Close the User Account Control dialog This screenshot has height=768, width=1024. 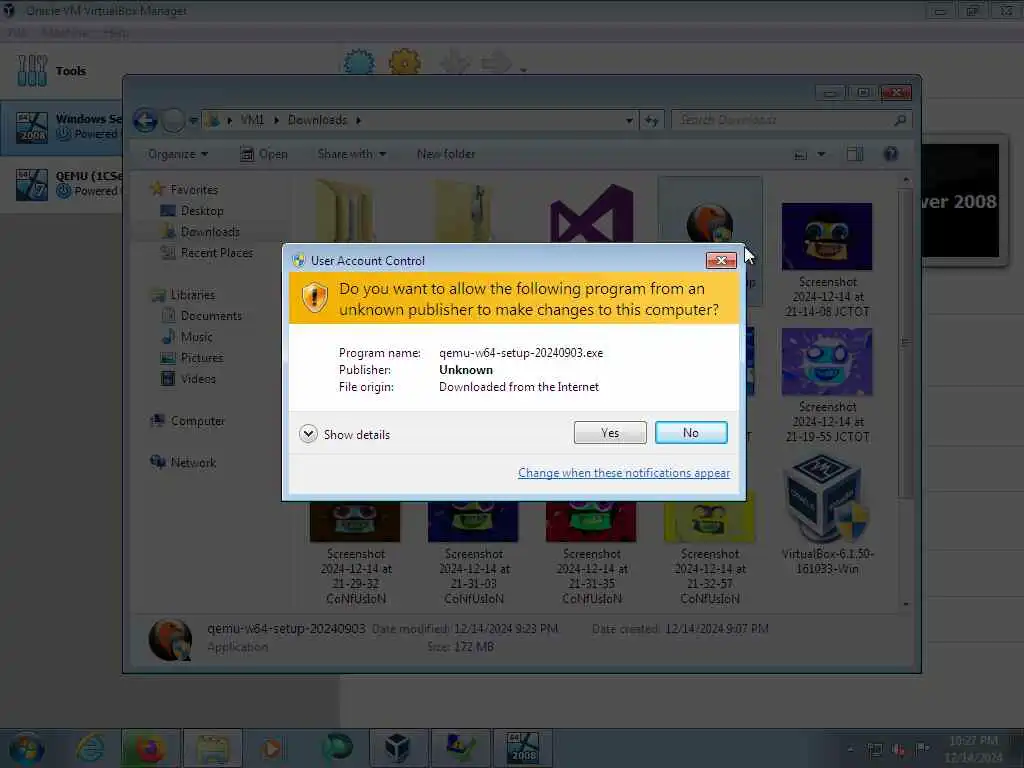[x=721, y=261]
